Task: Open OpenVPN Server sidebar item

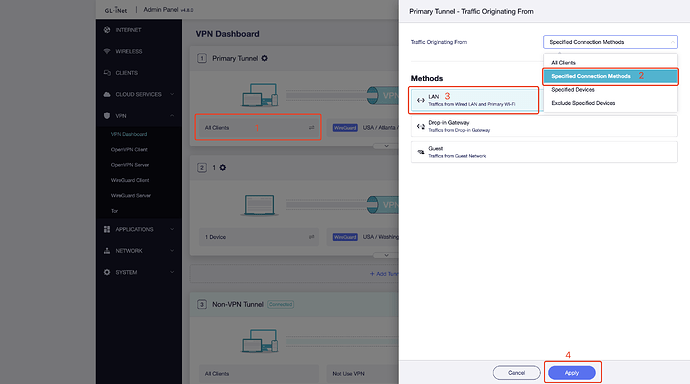Action: click(x=130, y=165)
